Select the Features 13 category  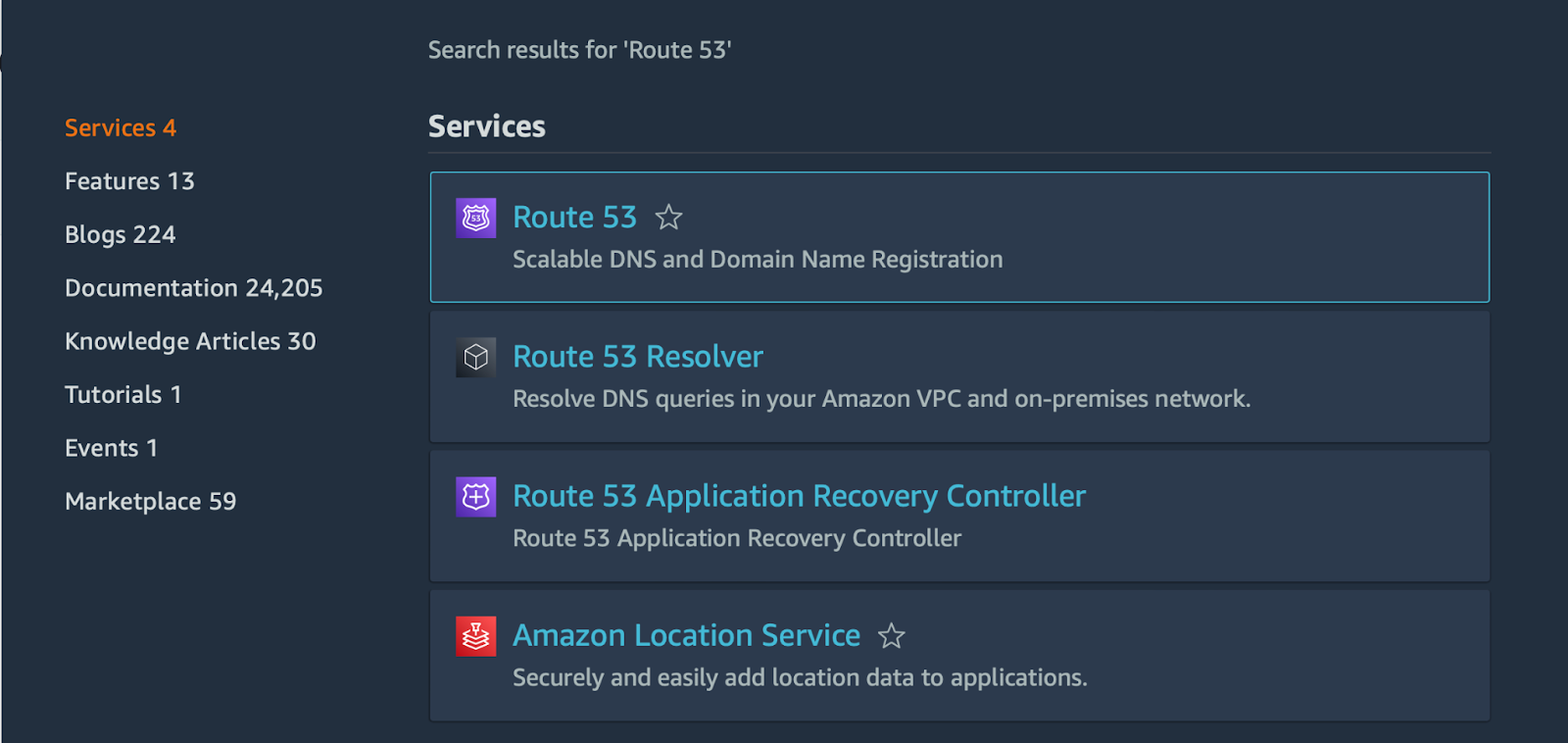pos(129,181)
